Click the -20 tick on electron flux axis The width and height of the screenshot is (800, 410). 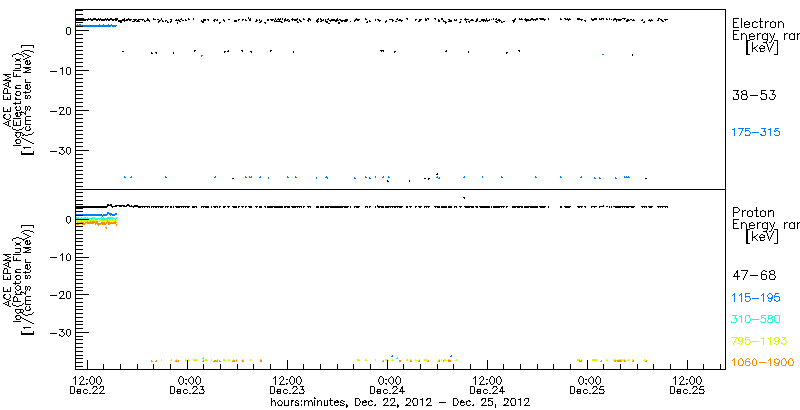point(63,111)
